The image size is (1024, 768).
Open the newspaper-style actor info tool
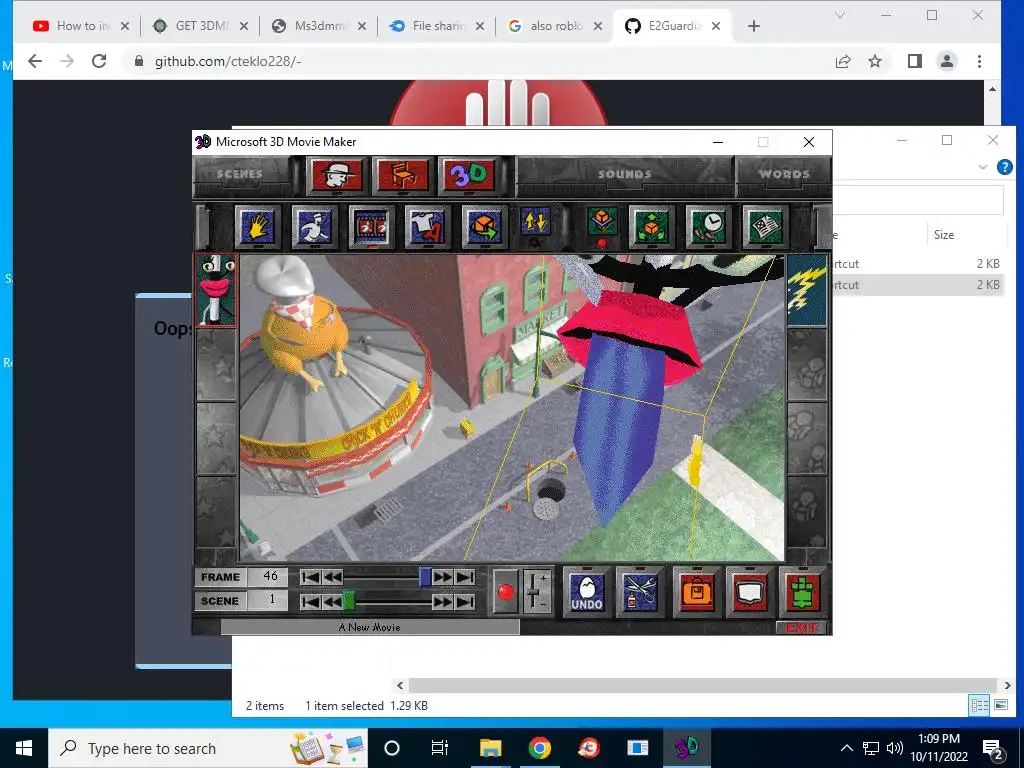(x=765, y=226)
